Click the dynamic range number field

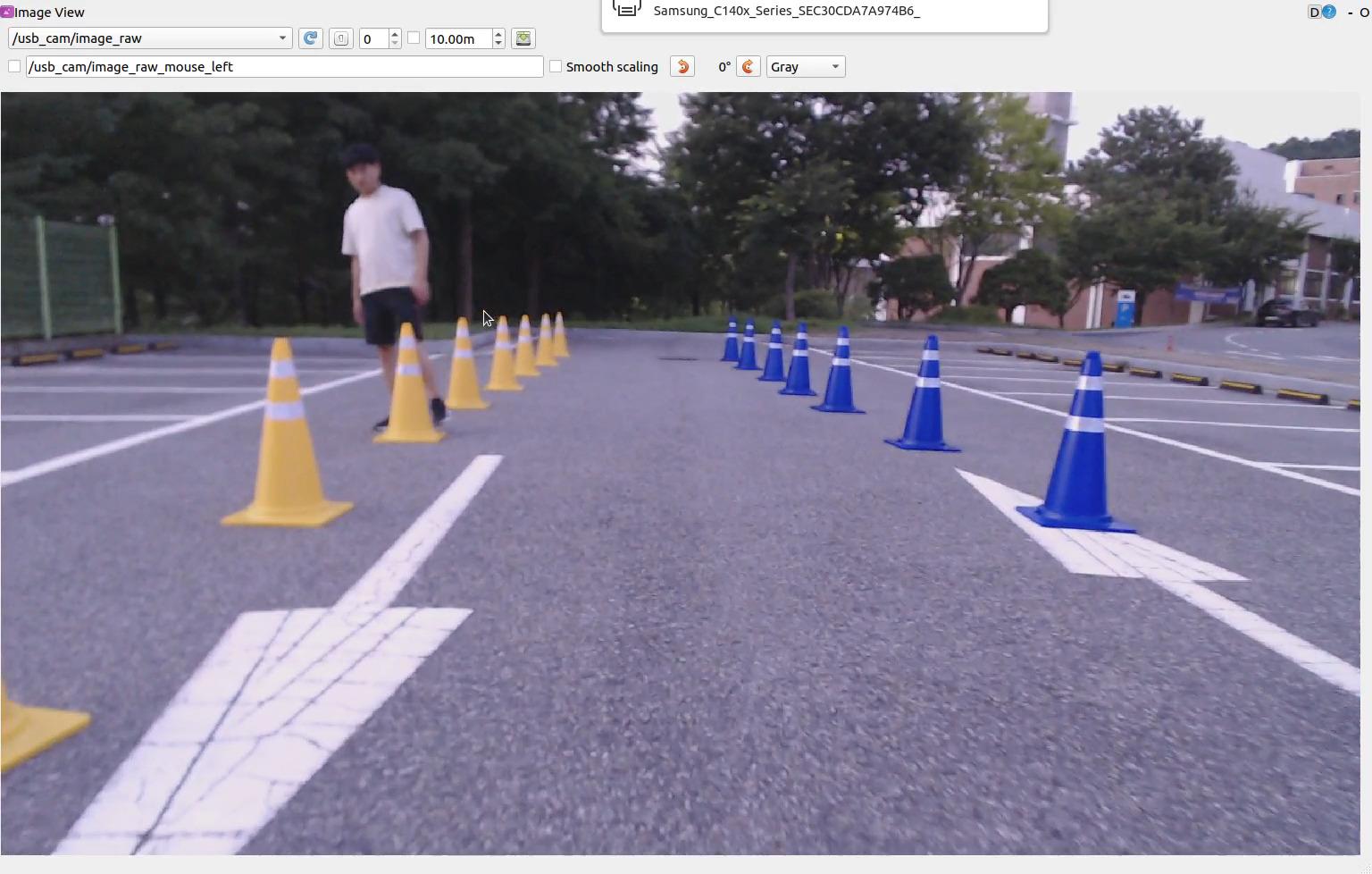click(x=373, y=38)
